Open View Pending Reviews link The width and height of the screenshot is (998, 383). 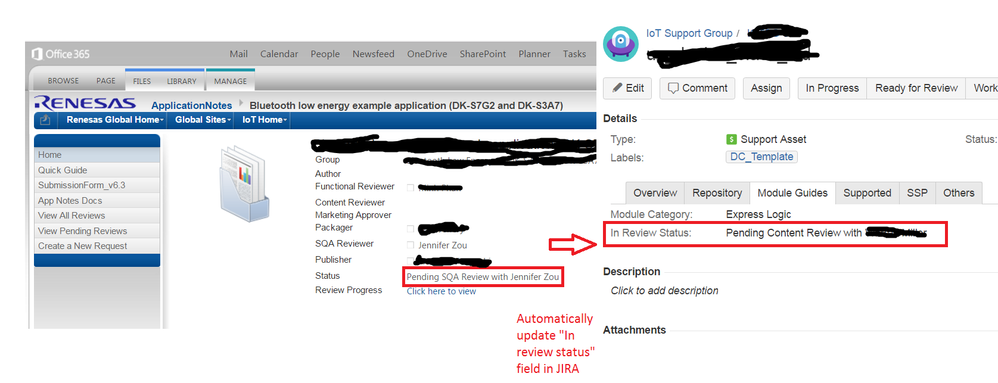coord(97,231)
